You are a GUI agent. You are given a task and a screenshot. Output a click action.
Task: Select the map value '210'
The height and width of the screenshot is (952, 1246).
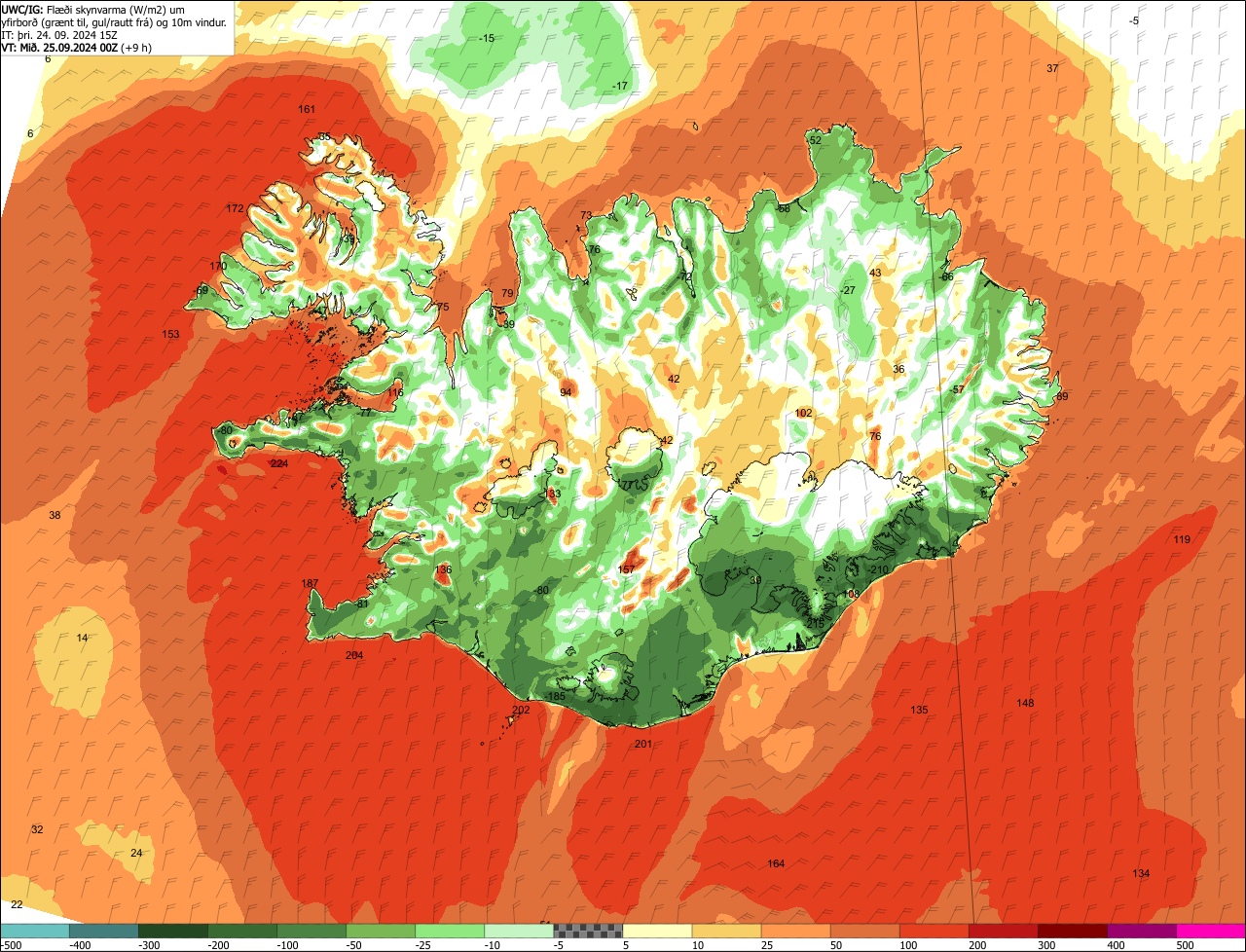point(880,569)
